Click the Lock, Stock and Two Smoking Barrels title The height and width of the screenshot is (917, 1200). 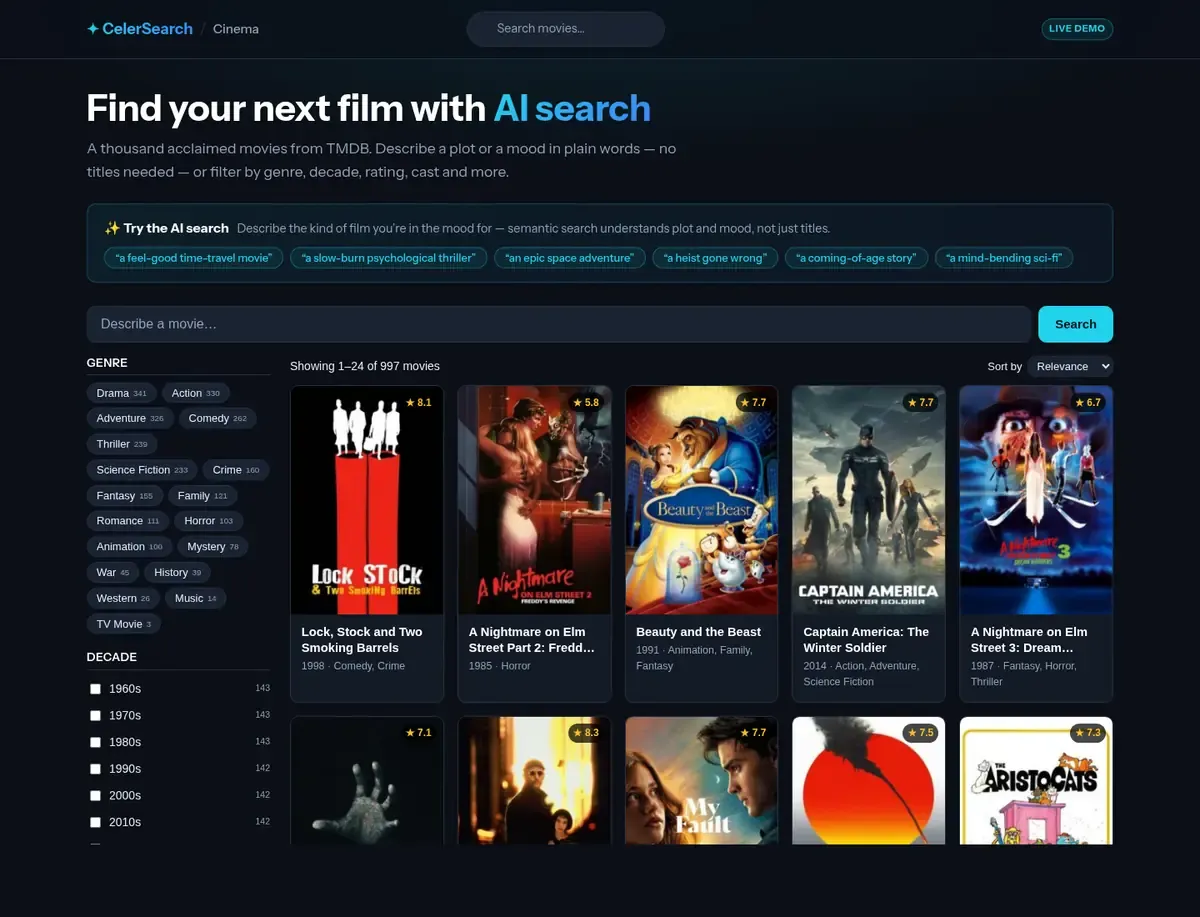click(x=361, y=640)
